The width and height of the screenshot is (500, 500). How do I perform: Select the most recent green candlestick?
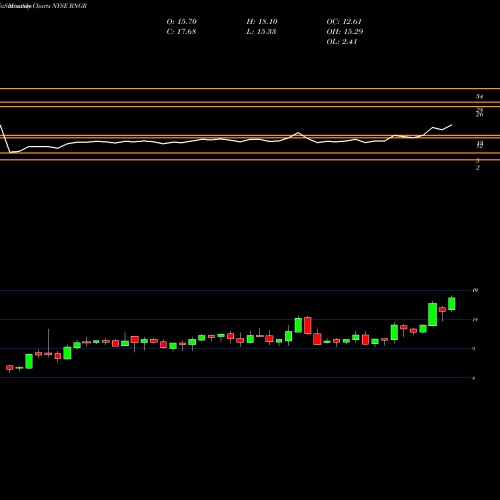tap(452, 303)
